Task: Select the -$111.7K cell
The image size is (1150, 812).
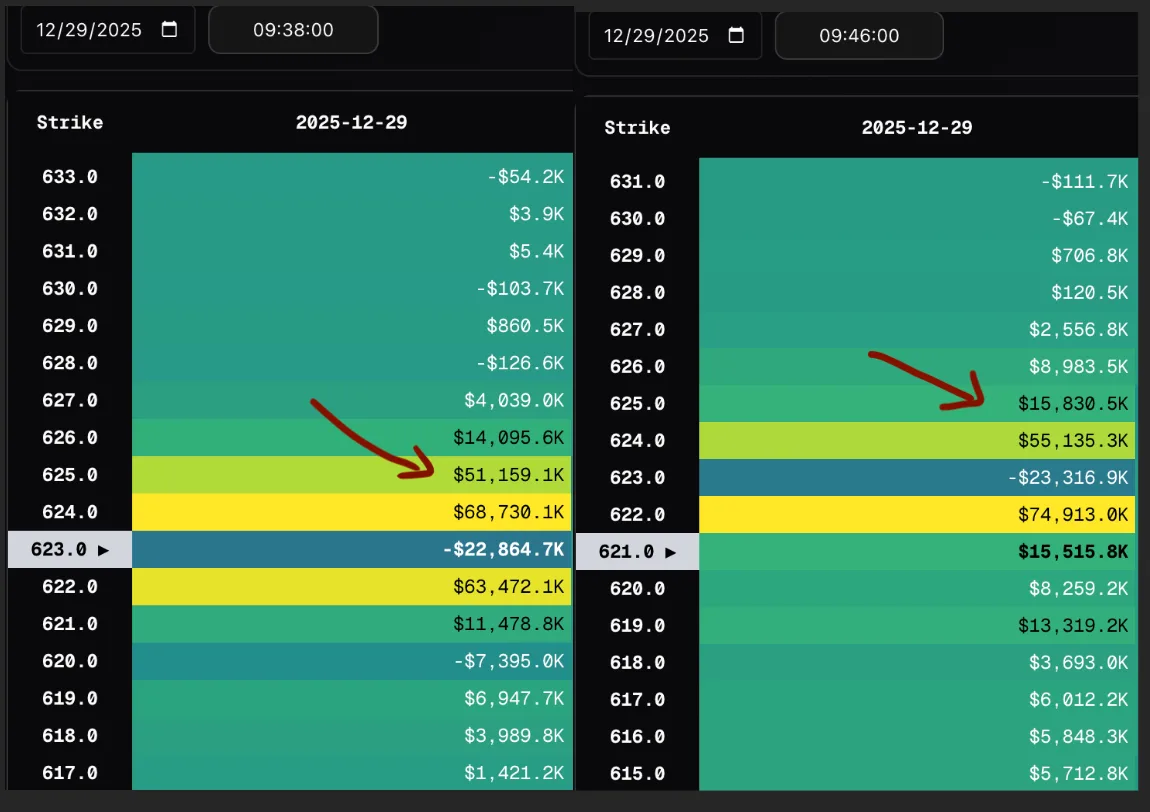Action: 918,181
